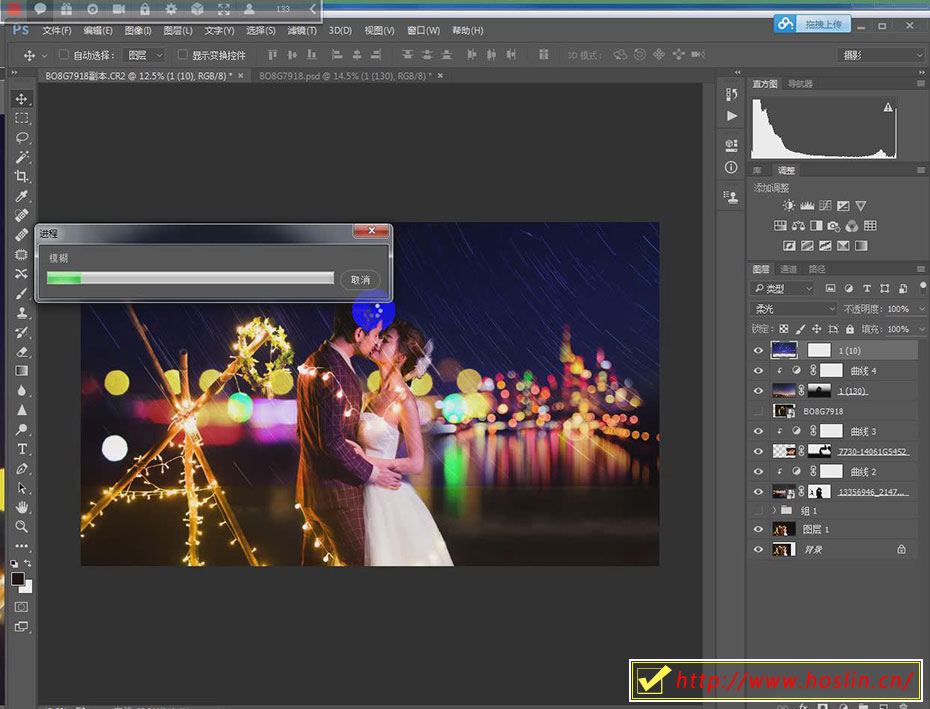Click the background color swatch
Image resolution: width=930 pixels, height=709 pixels.
[x=27, y=587]
